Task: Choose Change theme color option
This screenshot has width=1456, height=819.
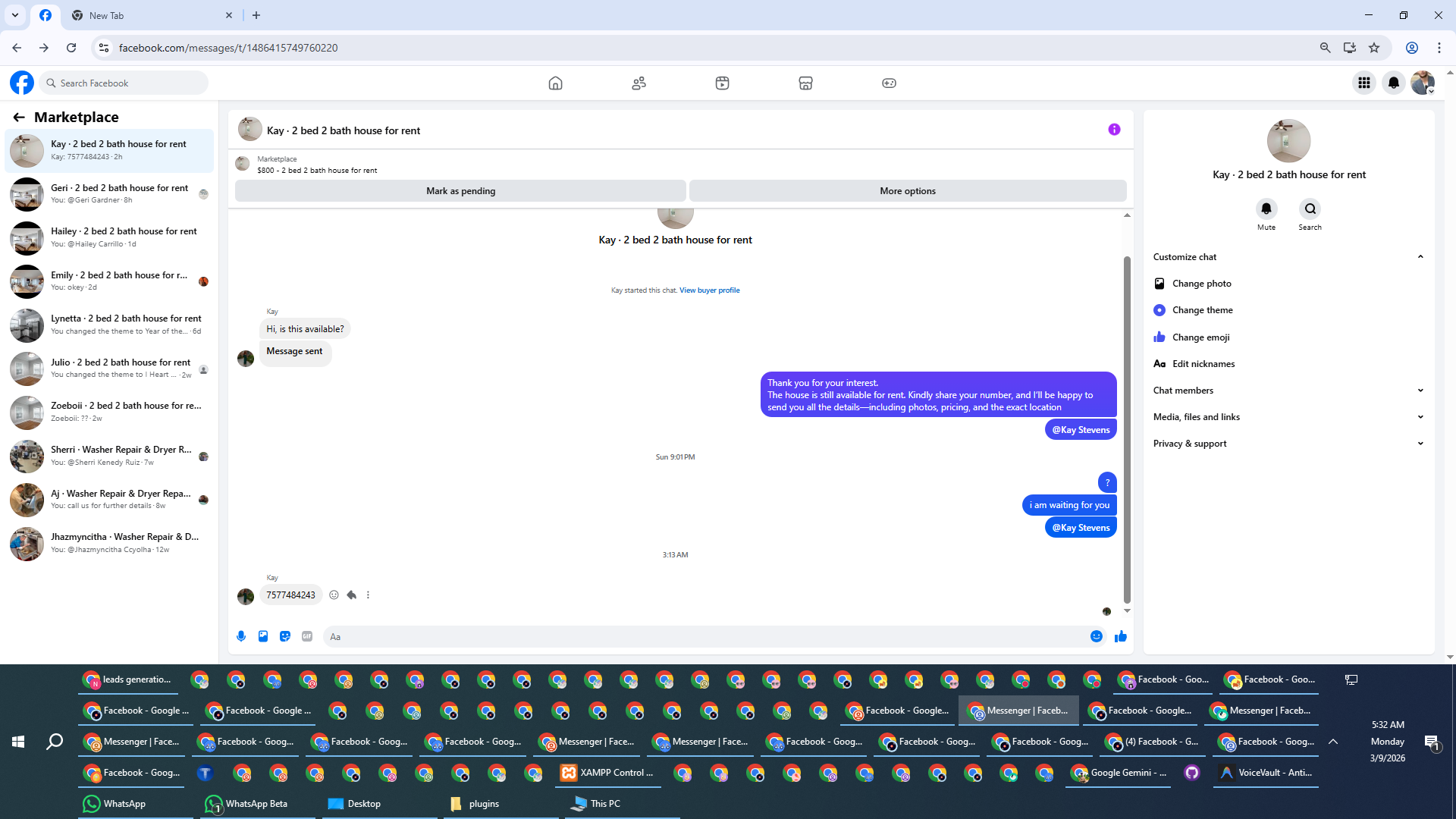Action: 1202,310
